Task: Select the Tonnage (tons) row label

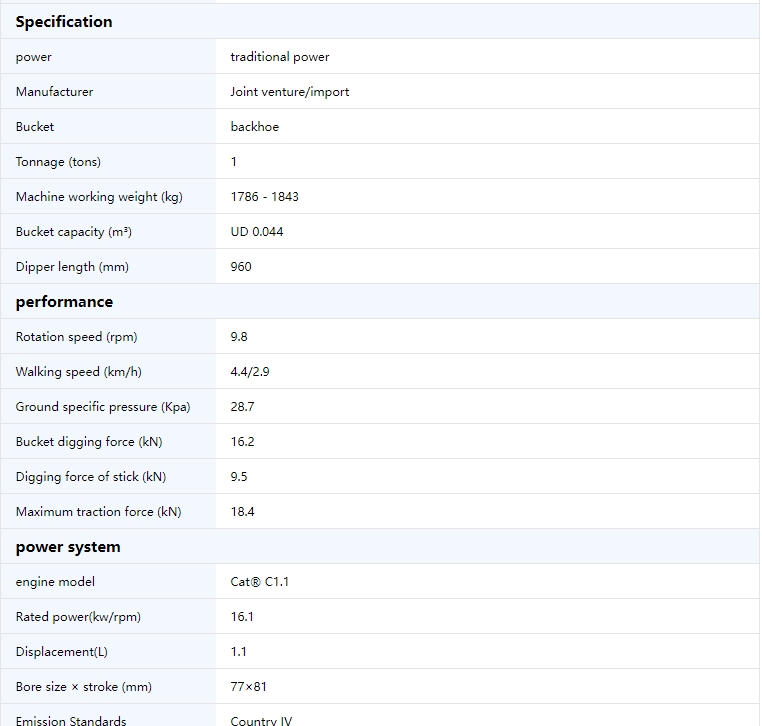Action: coord(58,161)
